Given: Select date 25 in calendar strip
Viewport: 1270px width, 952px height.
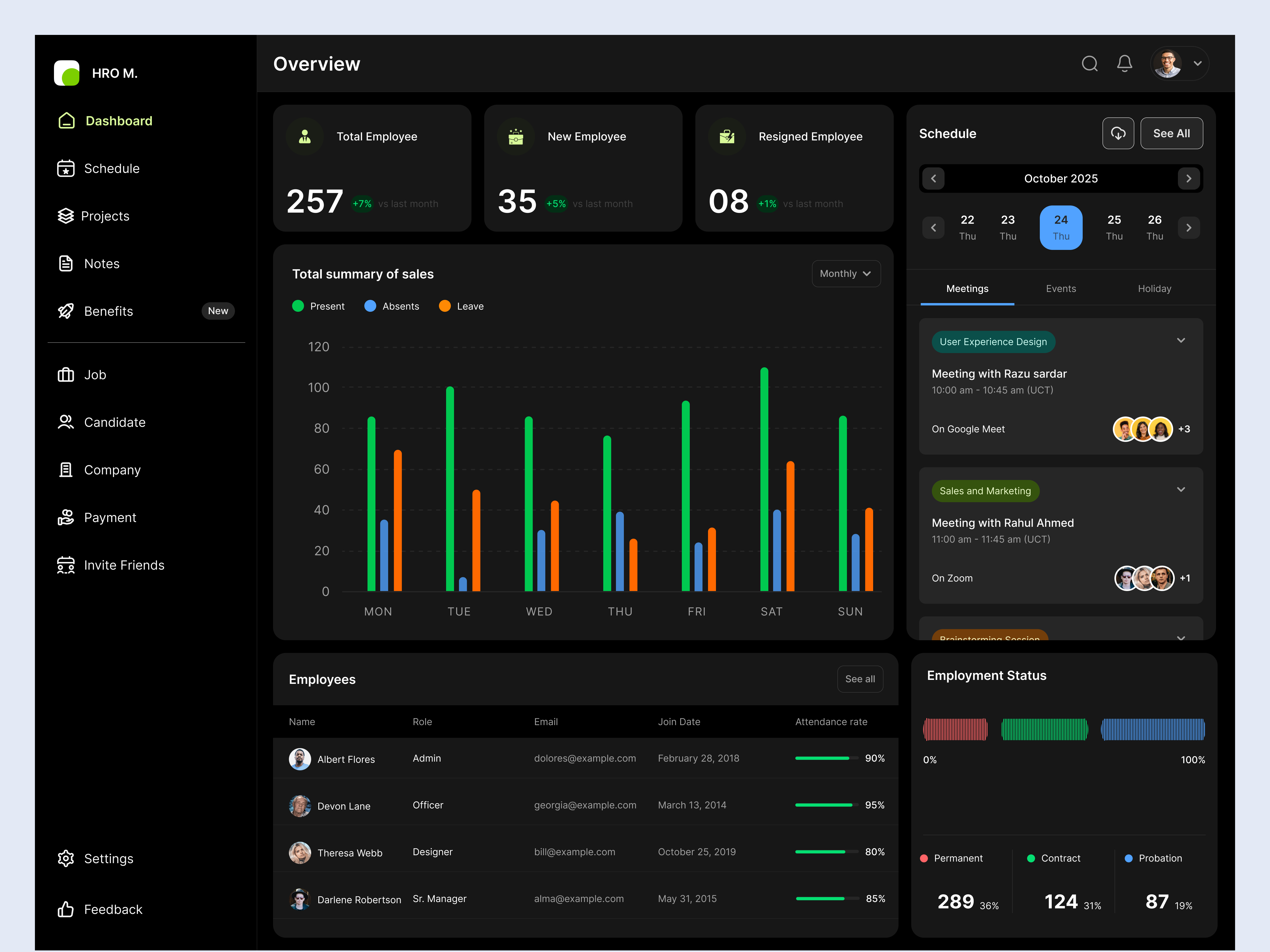Looking at the screenshot, I should (x=1114, y=227).
